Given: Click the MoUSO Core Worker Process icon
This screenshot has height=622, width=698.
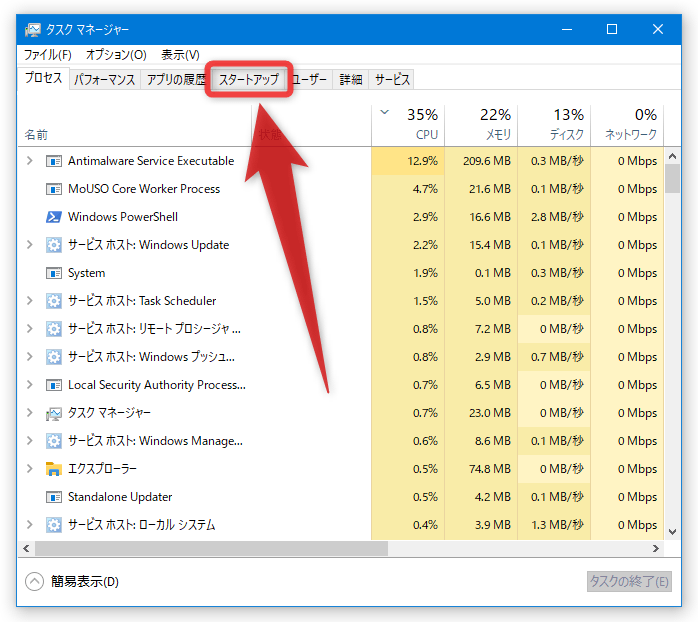Looking at the screenshot, I should point(54,189).
